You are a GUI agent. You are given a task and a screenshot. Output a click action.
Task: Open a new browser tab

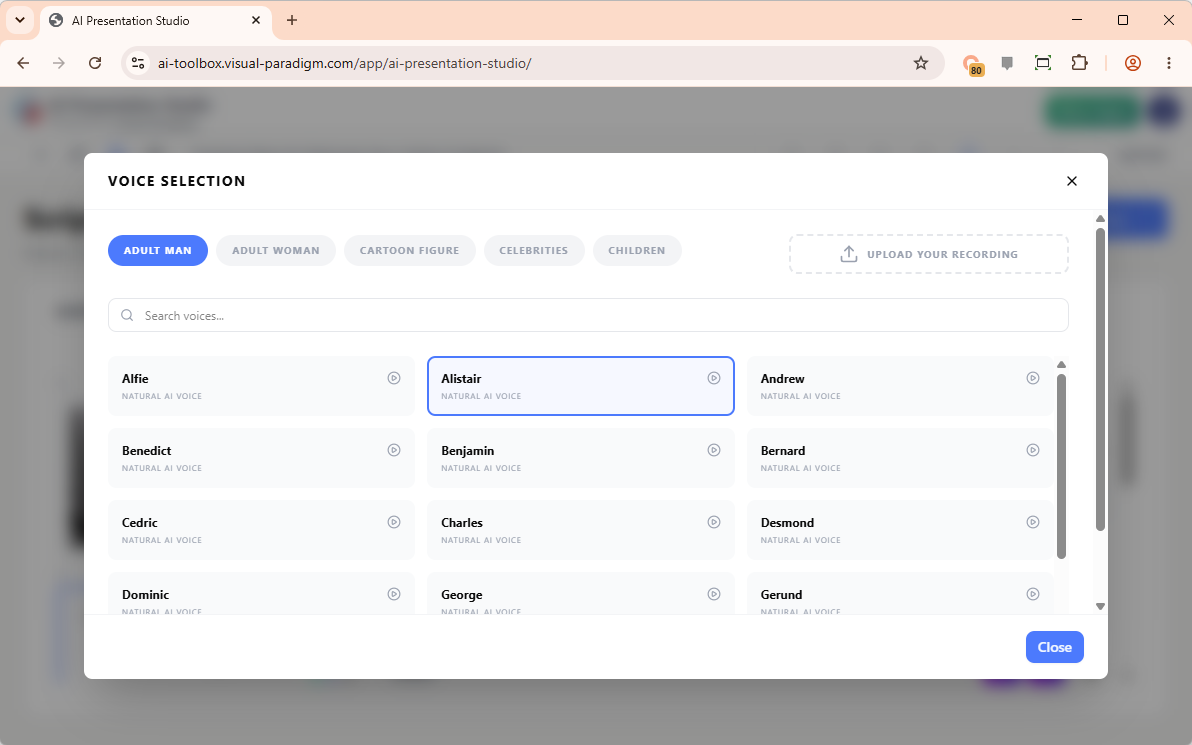tap(292, 21)
